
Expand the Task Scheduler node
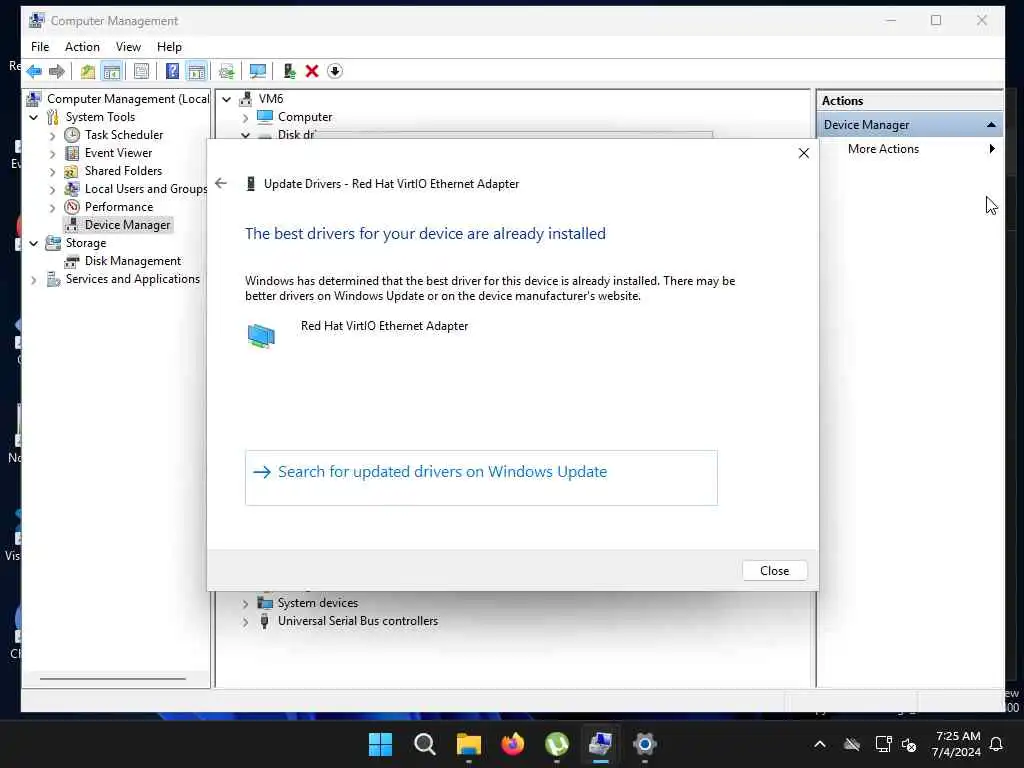pyautogui.click(x=53, y=136)
